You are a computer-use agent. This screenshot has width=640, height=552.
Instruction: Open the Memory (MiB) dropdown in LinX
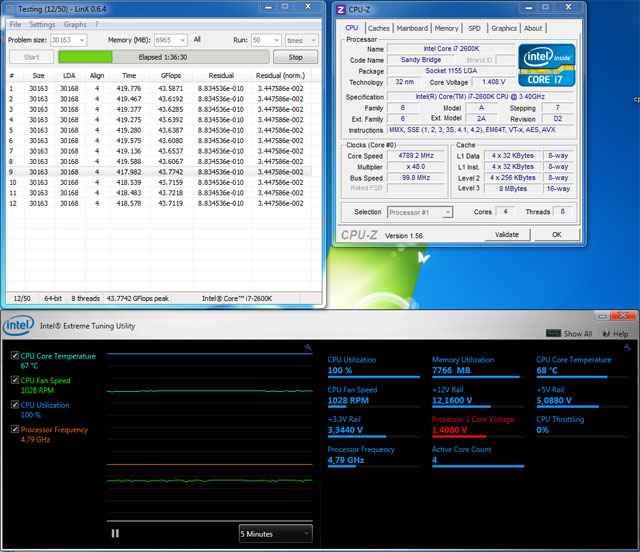tap(171, 40)
